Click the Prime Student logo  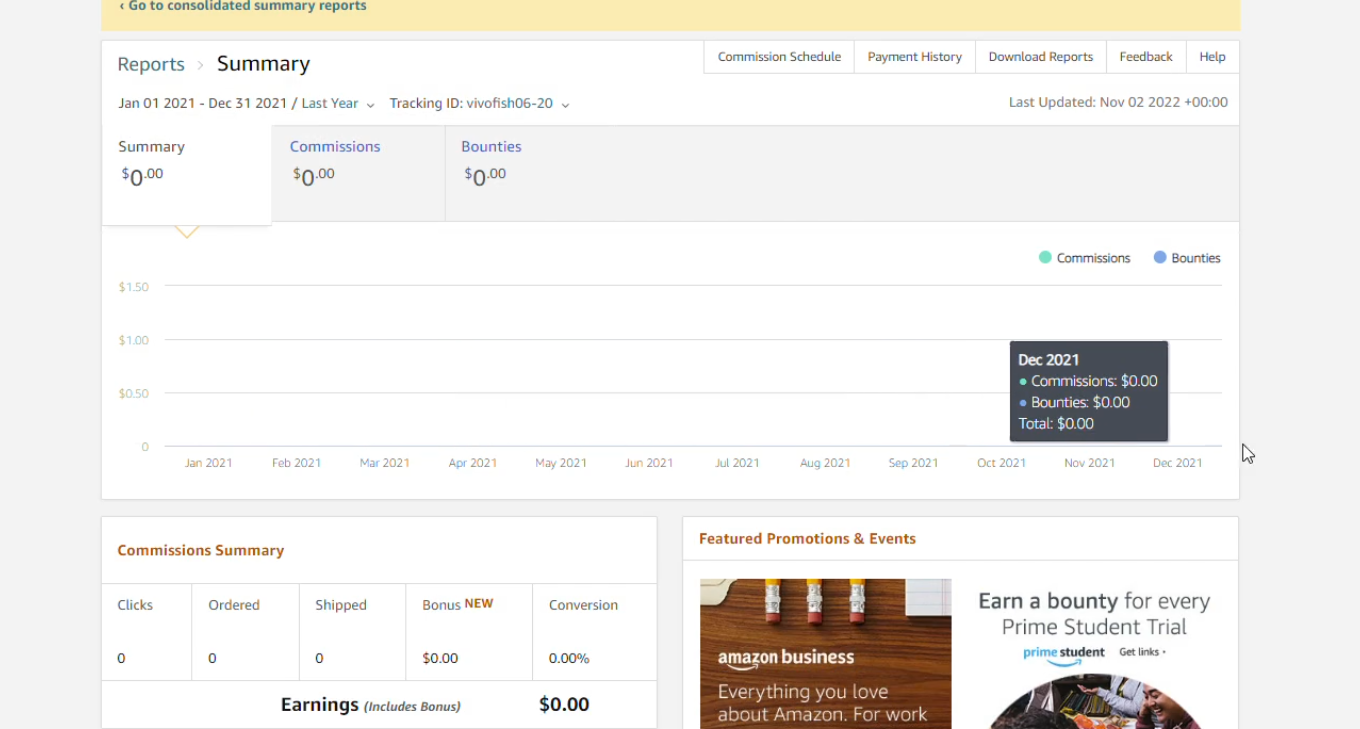(x=1064, y=654)
